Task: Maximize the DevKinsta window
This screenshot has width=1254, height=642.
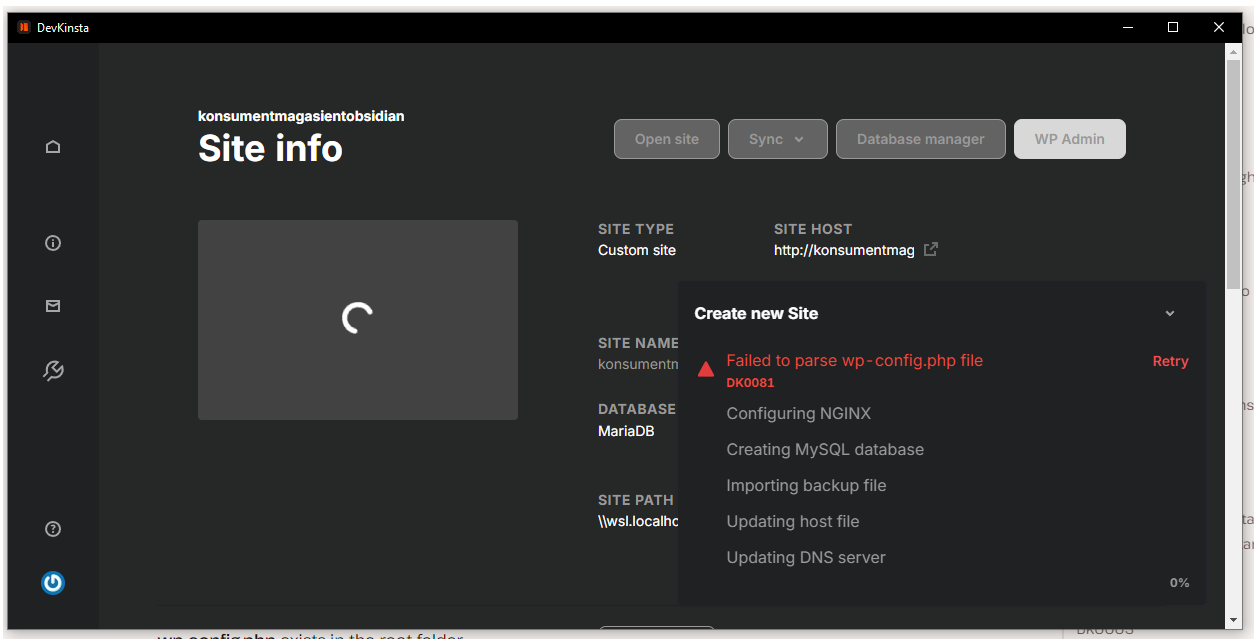Action: click(1173, 27)
